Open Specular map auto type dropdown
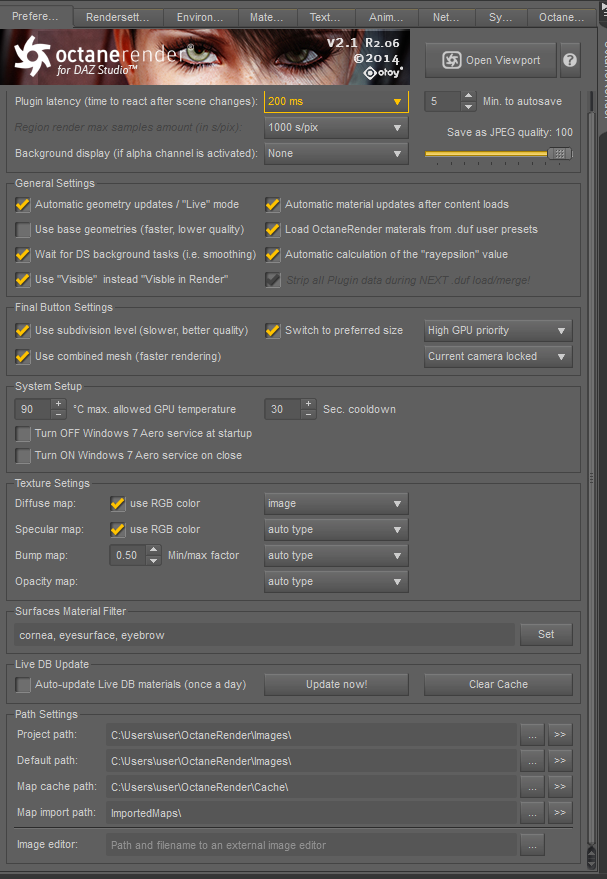607x879 pixels. coord(336,529)
